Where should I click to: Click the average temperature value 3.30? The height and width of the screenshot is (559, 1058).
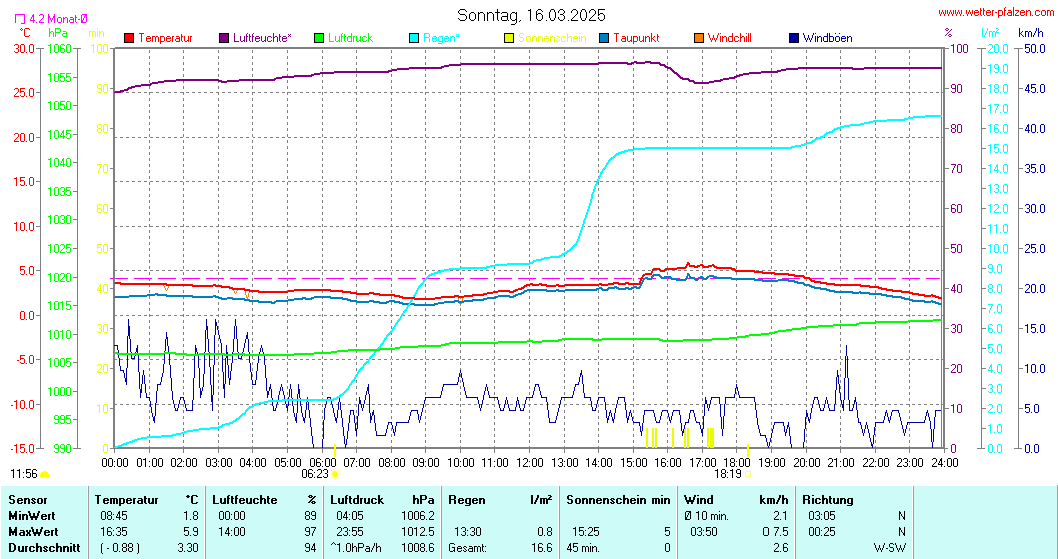coord(188,548)
